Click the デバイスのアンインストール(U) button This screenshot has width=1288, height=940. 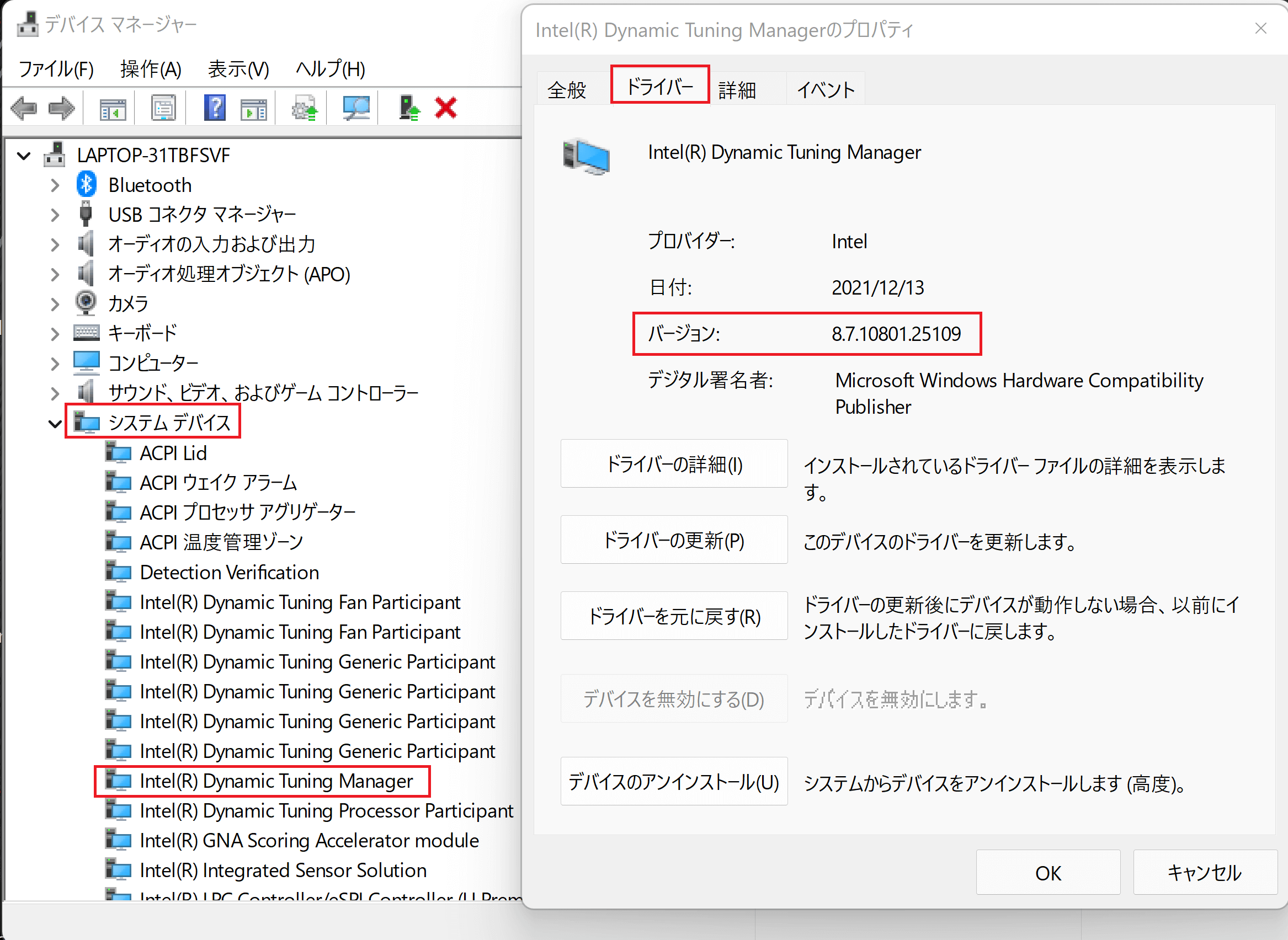674,781
